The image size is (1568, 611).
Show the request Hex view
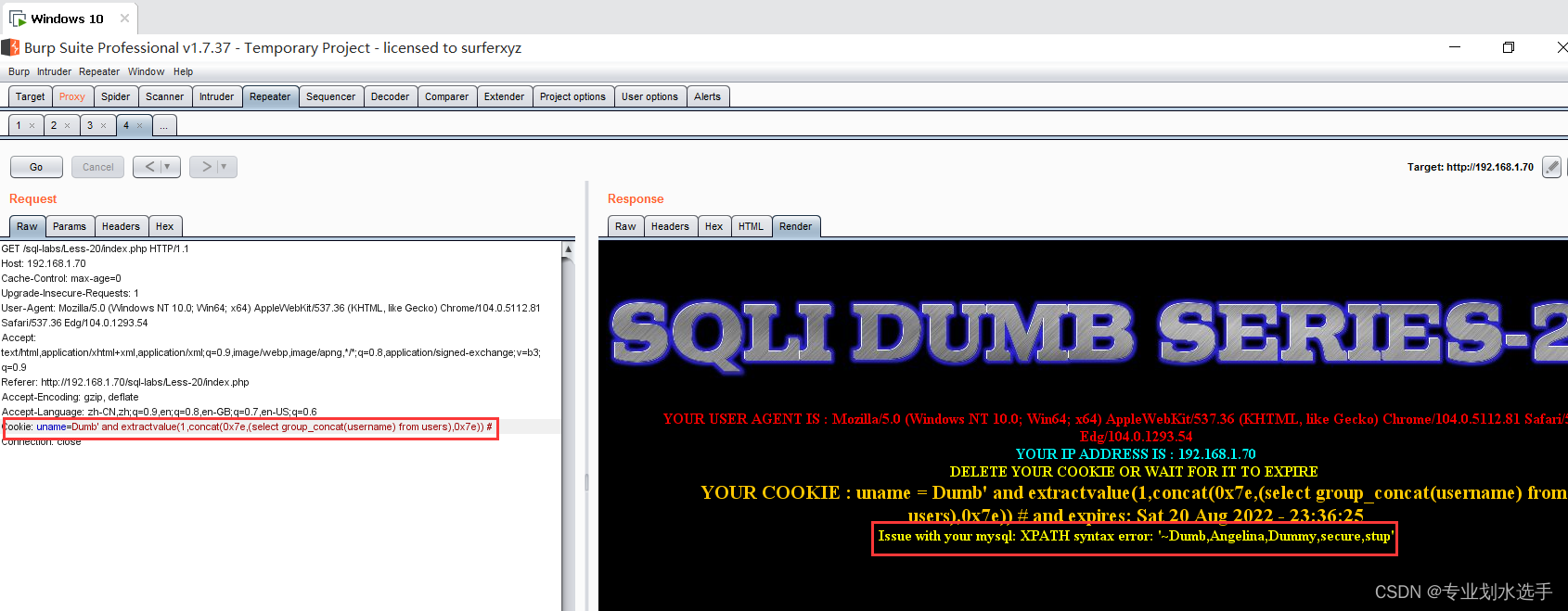[x=164, y=226]
